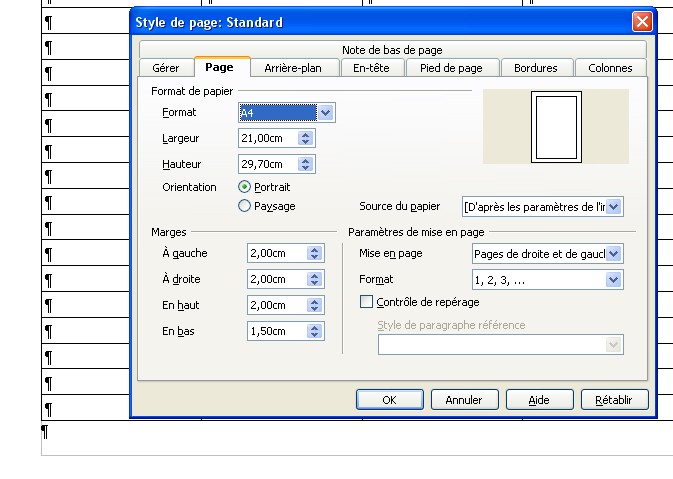Switch to Pied de page tab

(x=451, y=68)
